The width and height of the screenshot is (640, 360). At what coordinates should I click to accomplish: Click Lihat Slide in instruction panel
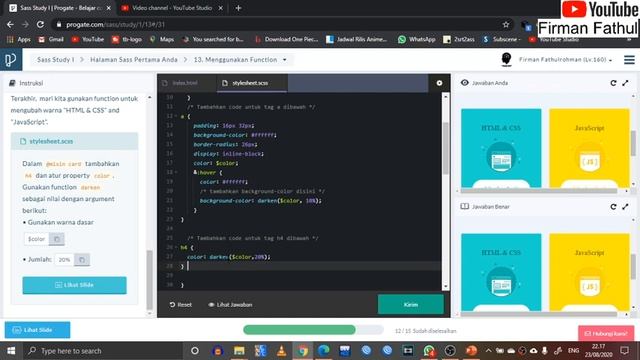point(74,285)
